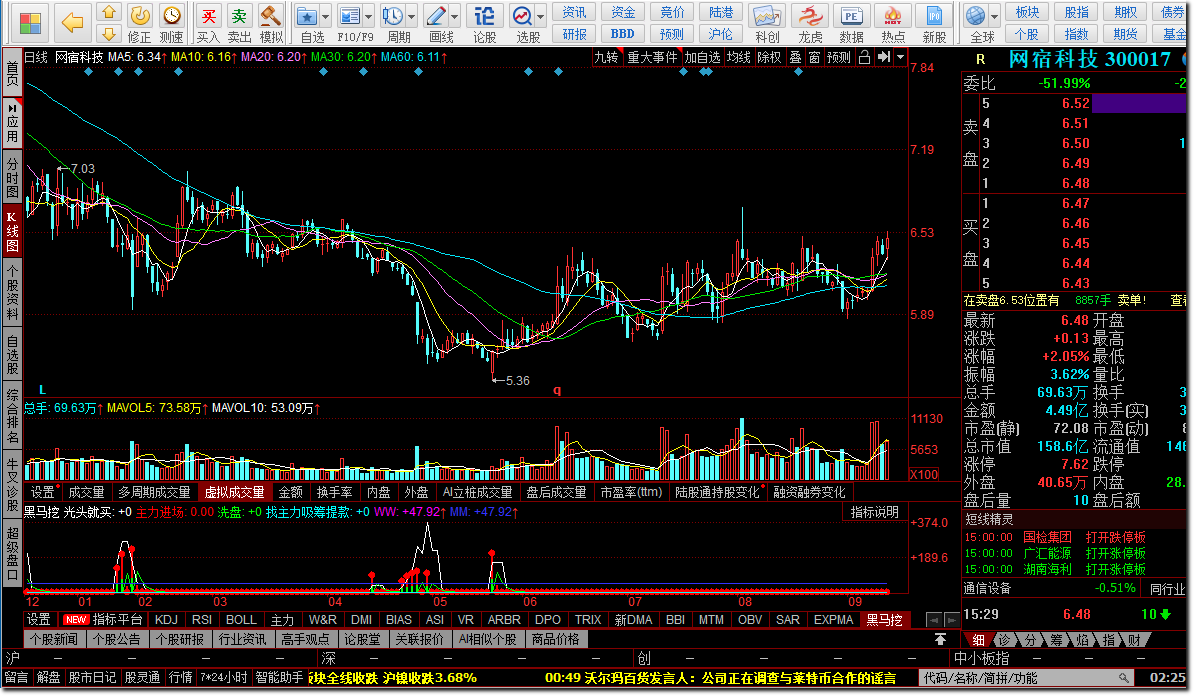
Task: Open the 模拟 gavel simulation icon
Action: click(271, 15)
